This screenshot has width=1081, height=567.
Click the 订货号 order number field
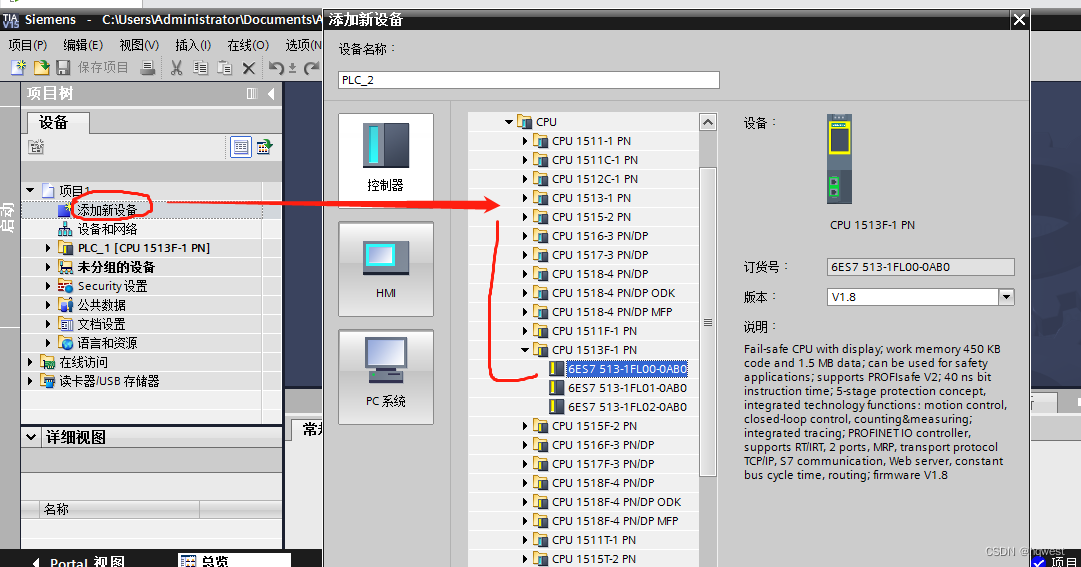click(x=920, y=267)
